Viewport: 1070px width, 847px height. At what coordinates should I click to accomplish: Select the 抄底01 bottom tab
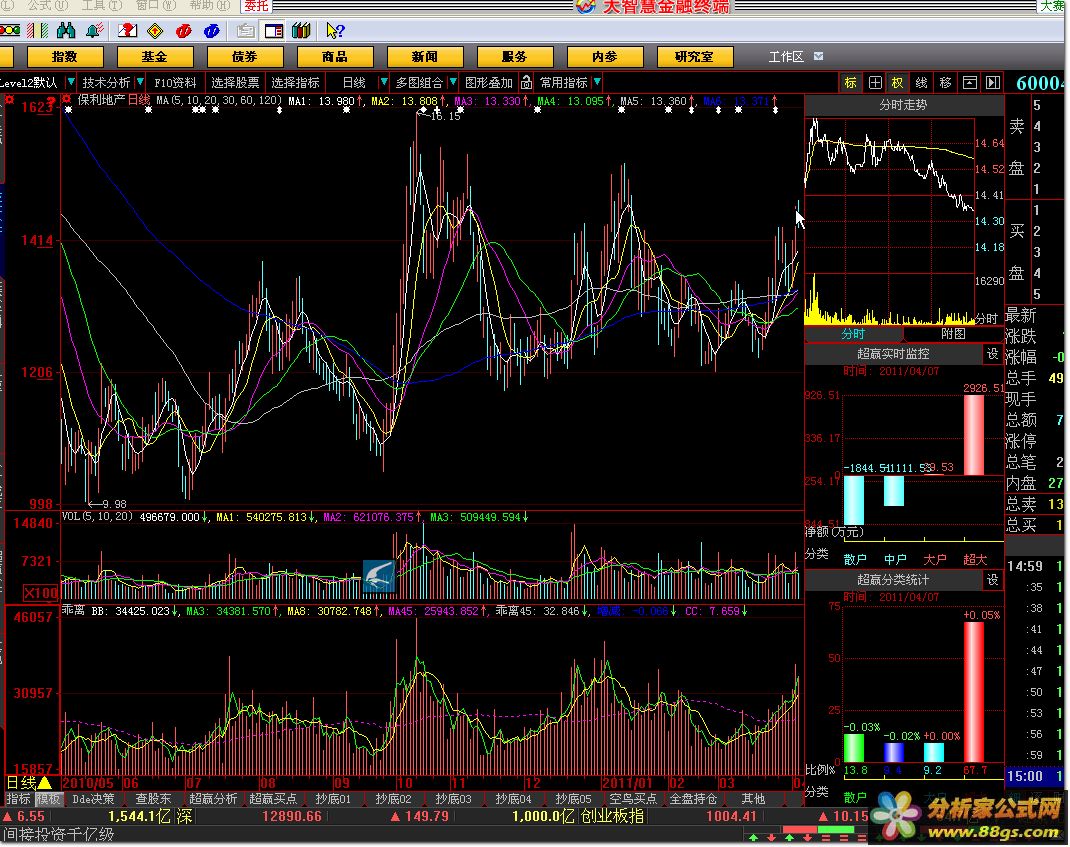[x=333, y=799]
